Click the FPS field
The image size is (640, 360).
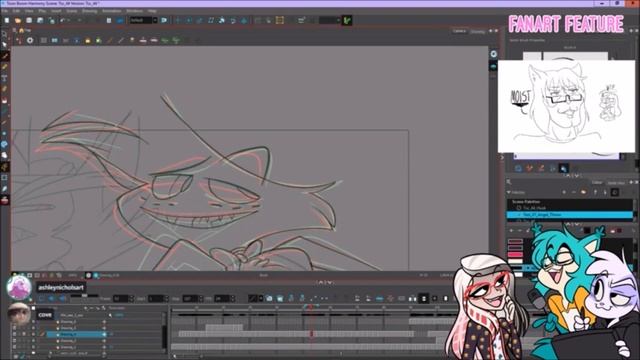point(222,299)
